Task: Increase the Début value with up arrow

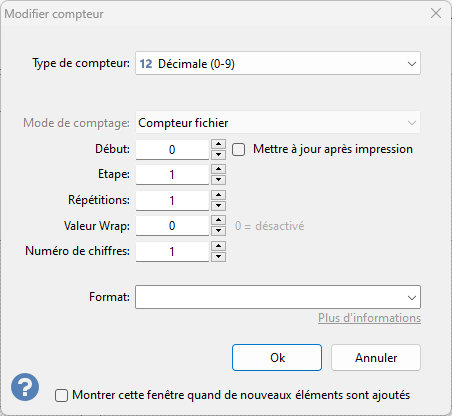Action: [218, 144]
